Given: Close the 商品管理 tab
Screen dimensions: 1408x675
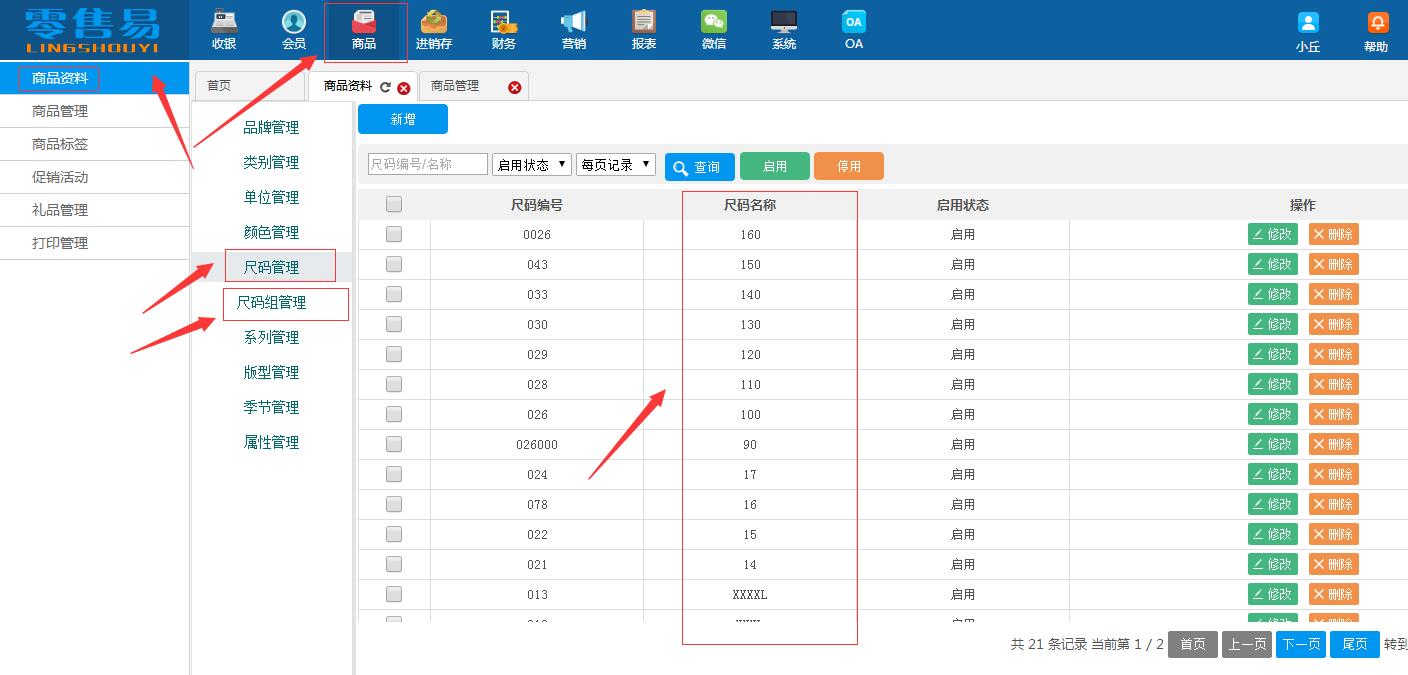Looking at the screenshot, I should (515, 87).
